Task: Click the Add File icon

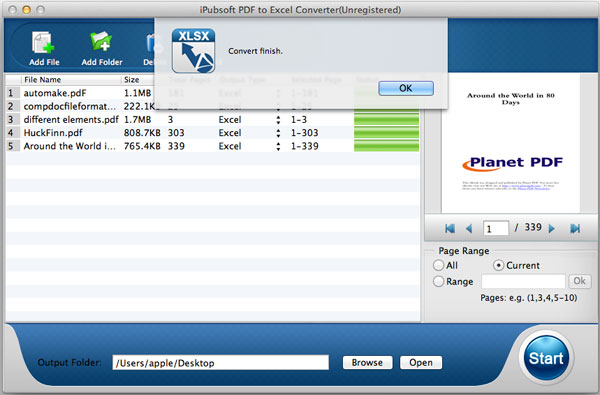Action: coord(44,42)
